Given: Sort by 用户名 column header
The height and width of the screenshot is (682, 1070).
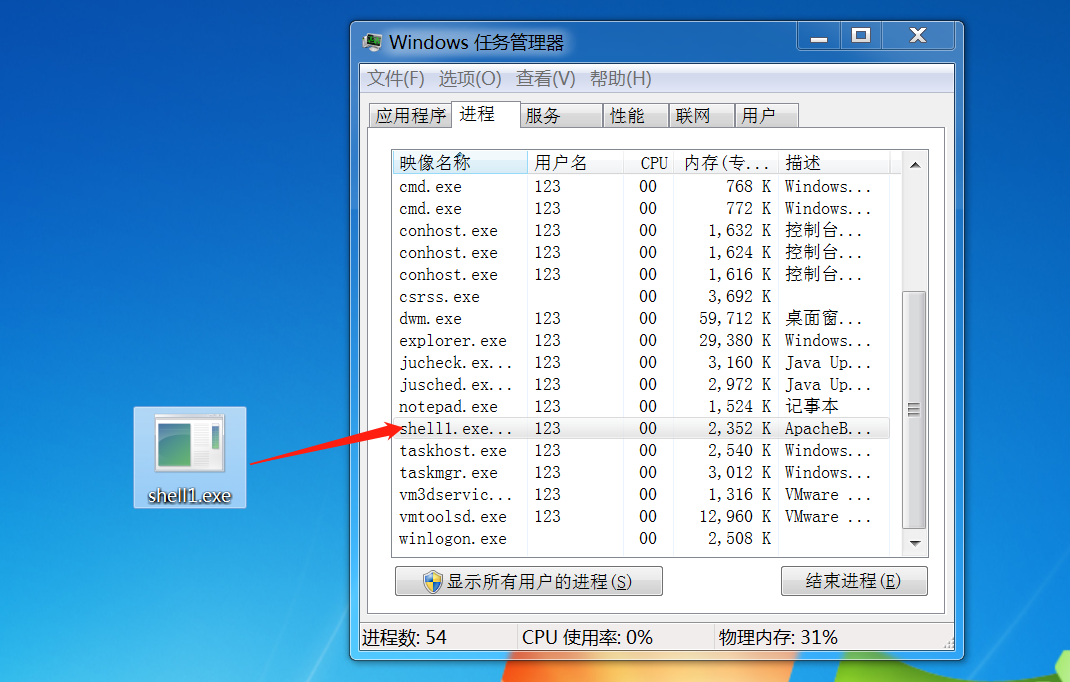Looking at the screenshot, I should click(575, 162).
